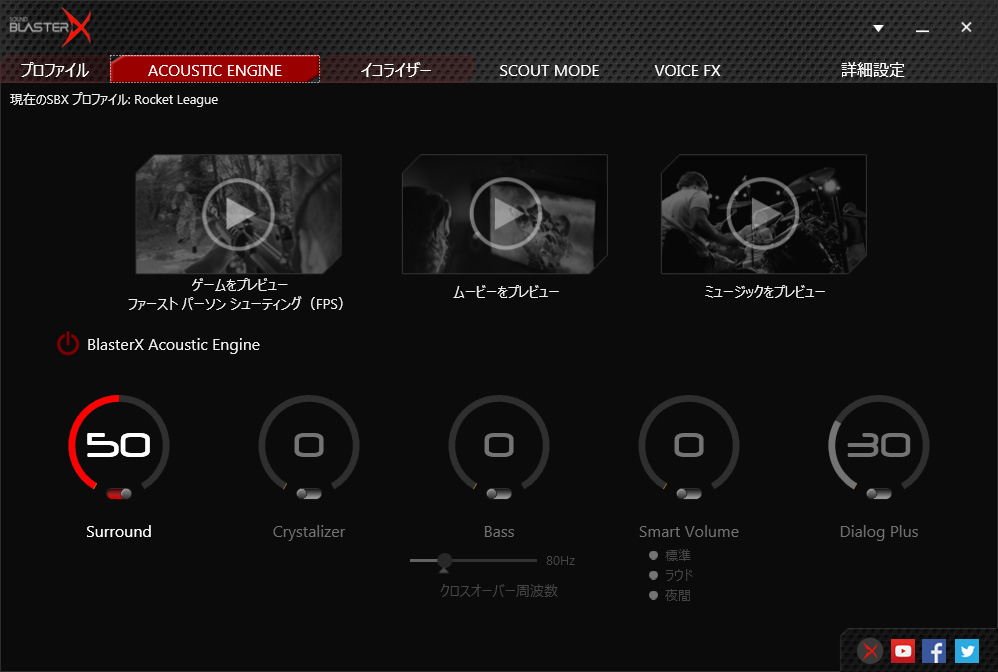
Task: Select the ラウド Smart Volume radio option
Action: 653,576
